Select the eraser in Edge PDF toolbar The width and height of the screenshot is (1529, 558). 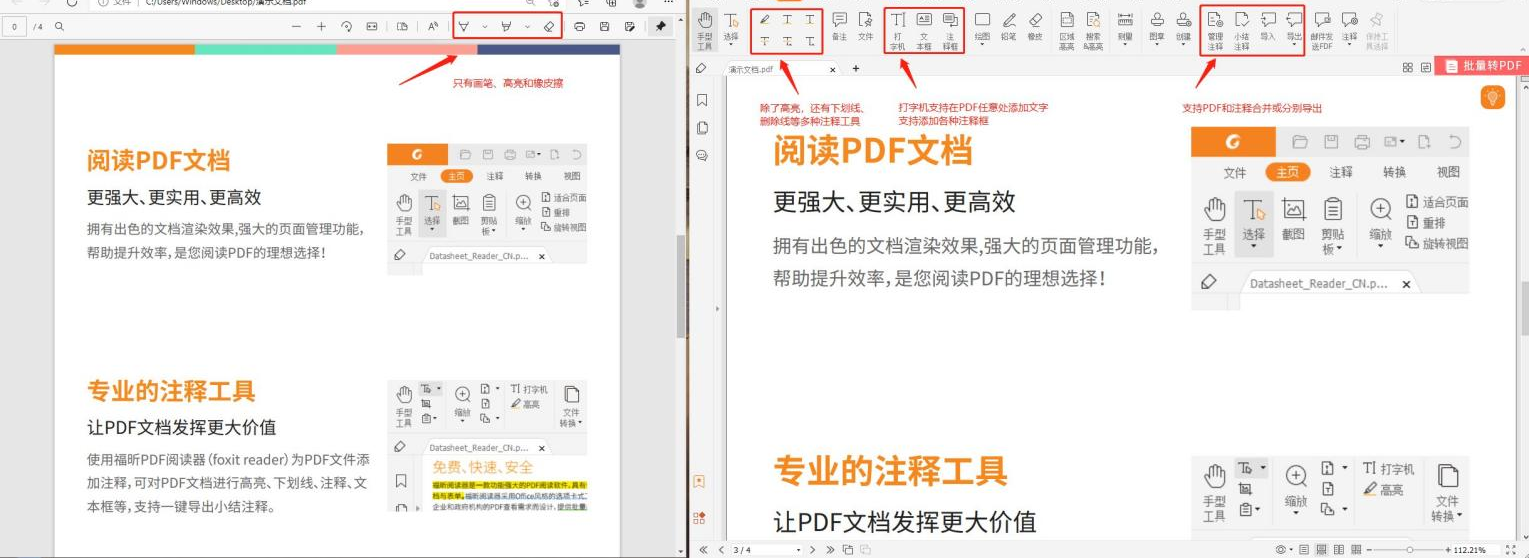tap(549, 26)
